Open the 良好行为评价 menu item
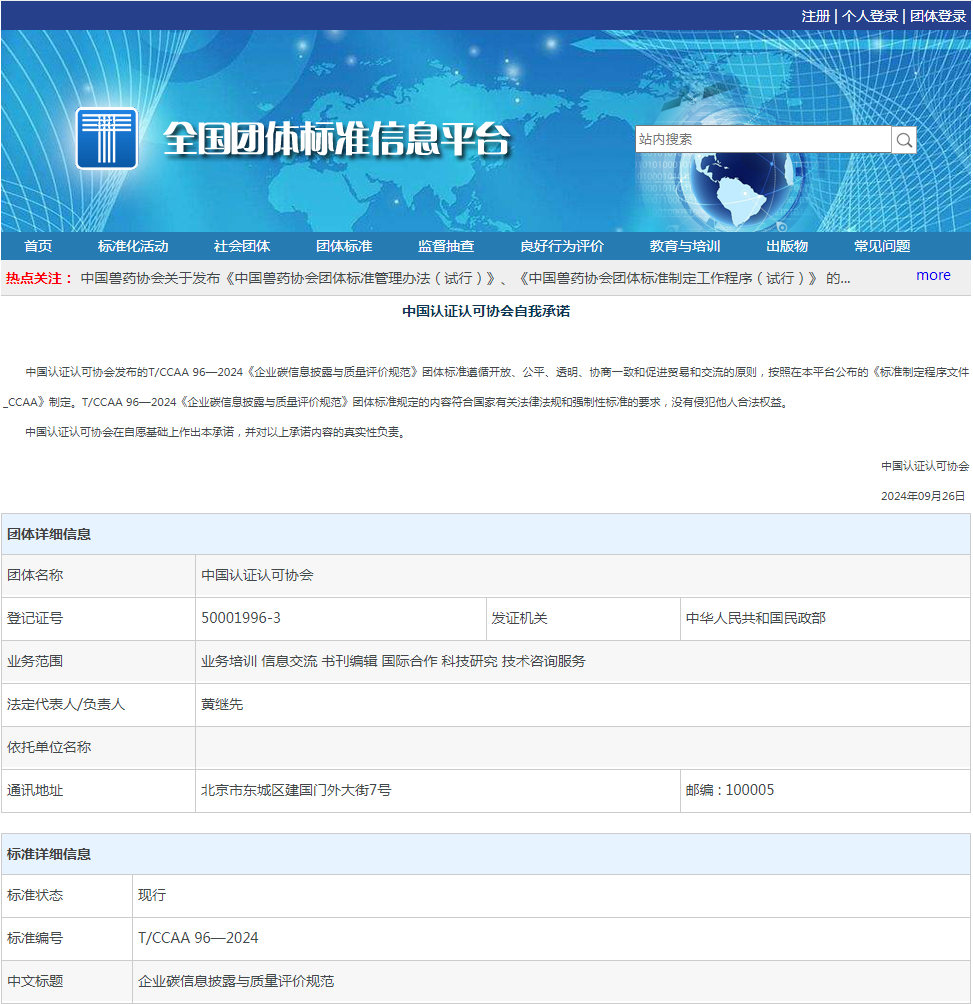Viewport: 973px width, 1004px height. [x=562, y=246]
